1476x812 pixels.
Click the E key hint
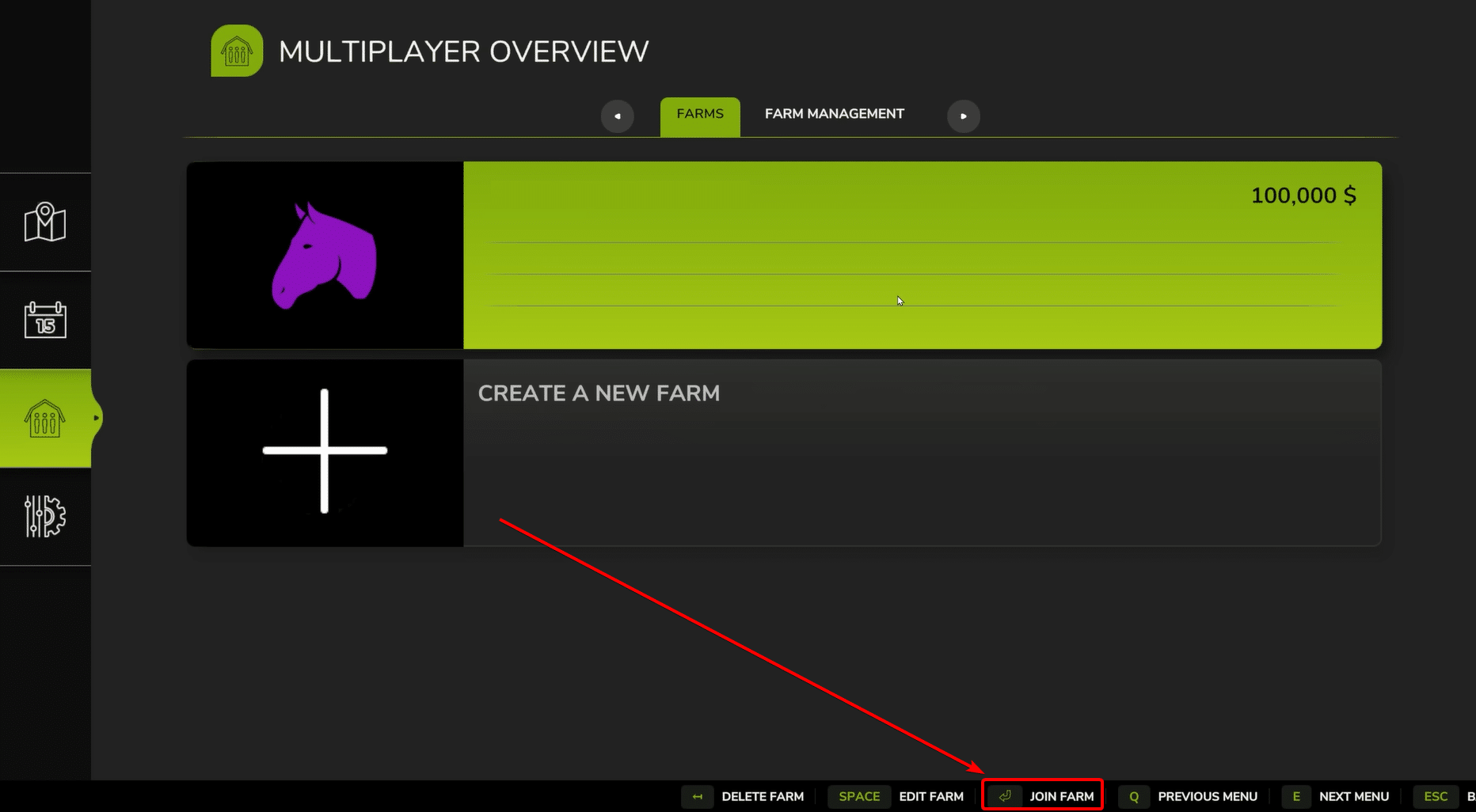[1296, 796]
